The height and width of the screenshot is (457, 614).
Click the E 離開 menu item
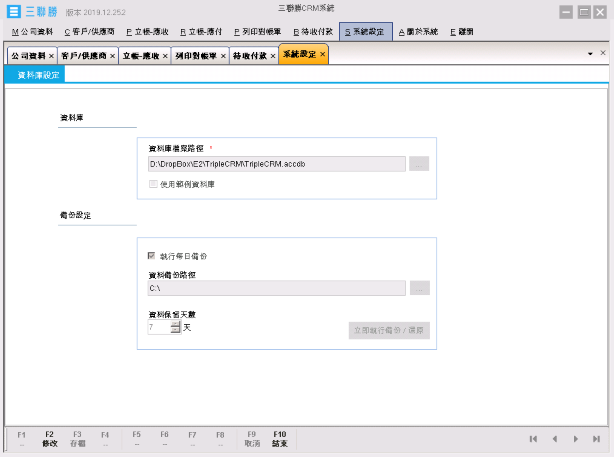[462, 32]
